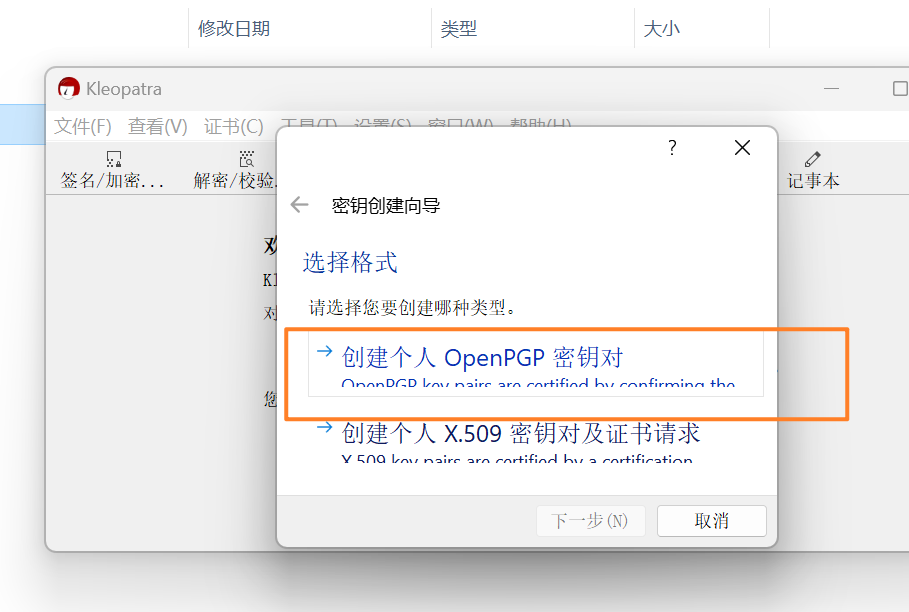This screenshot has width=909, height=612.
Task: Choose 创建个人 X.509 密钥对及证书请求 option
Action: (x=520, y=433)
